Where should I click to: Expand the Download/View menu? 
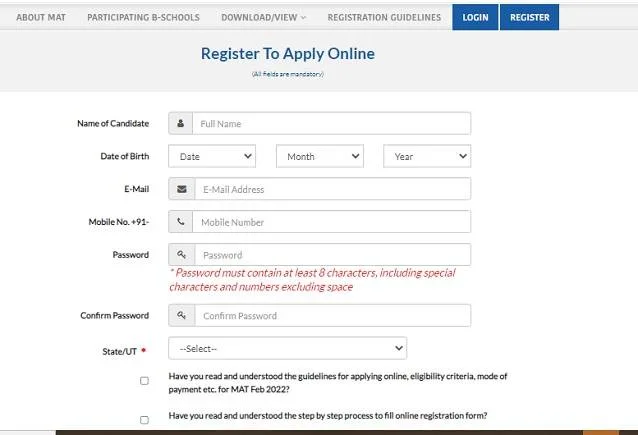coord(263,18)
